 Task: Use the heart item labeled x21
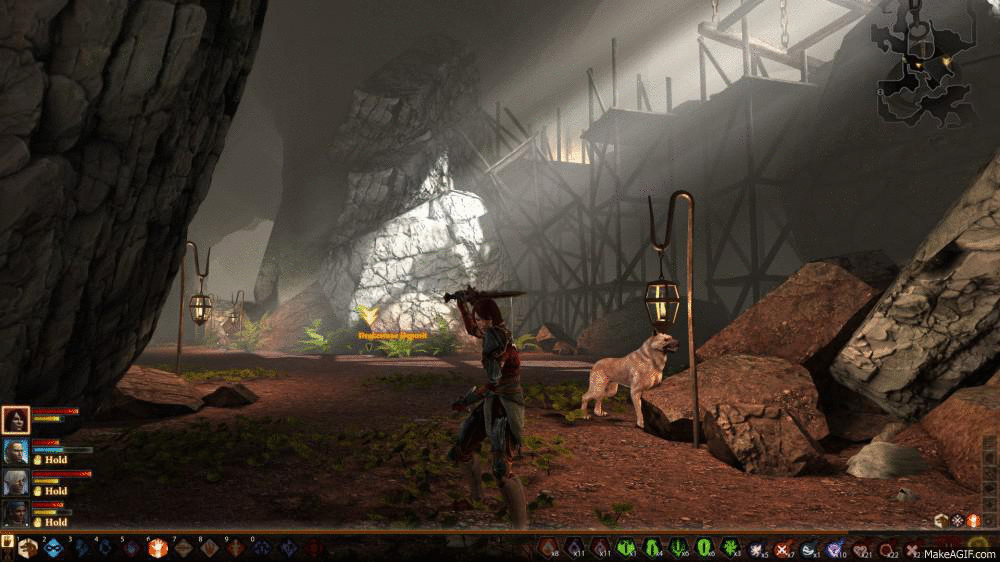[861, 548]
